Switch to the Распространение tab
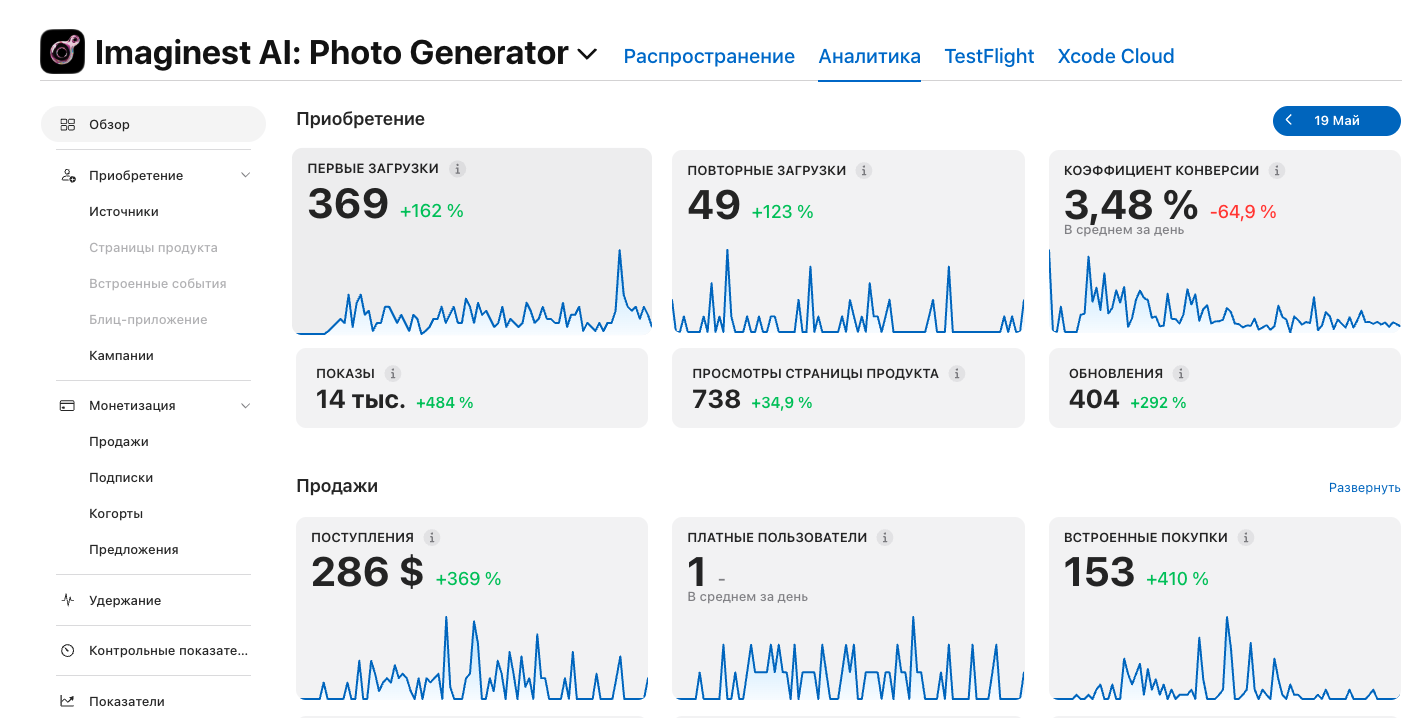This screenshot has width=1428, height=718. tap(709, 56)
